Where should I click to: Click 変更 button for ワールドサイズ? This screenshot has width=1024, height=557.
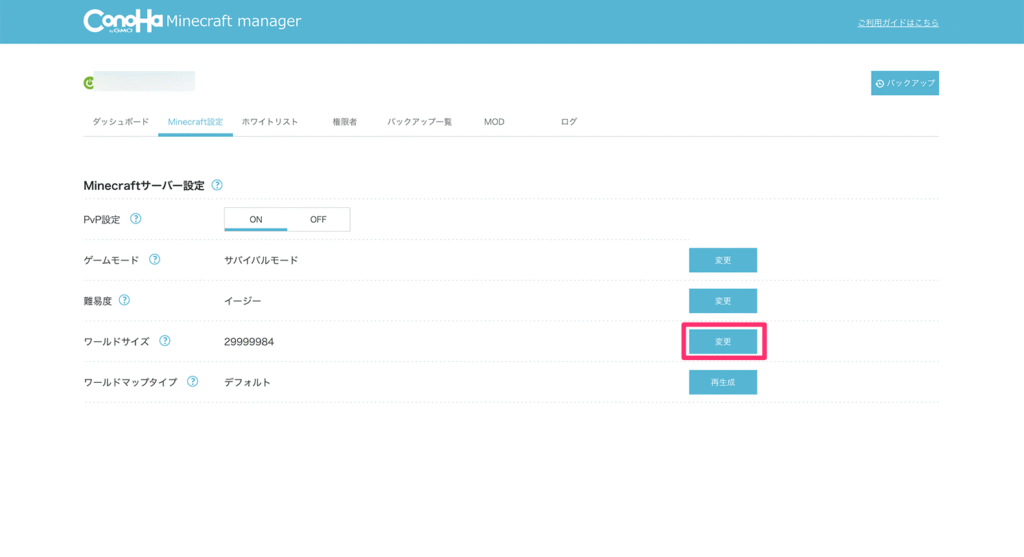pos(722,342)
